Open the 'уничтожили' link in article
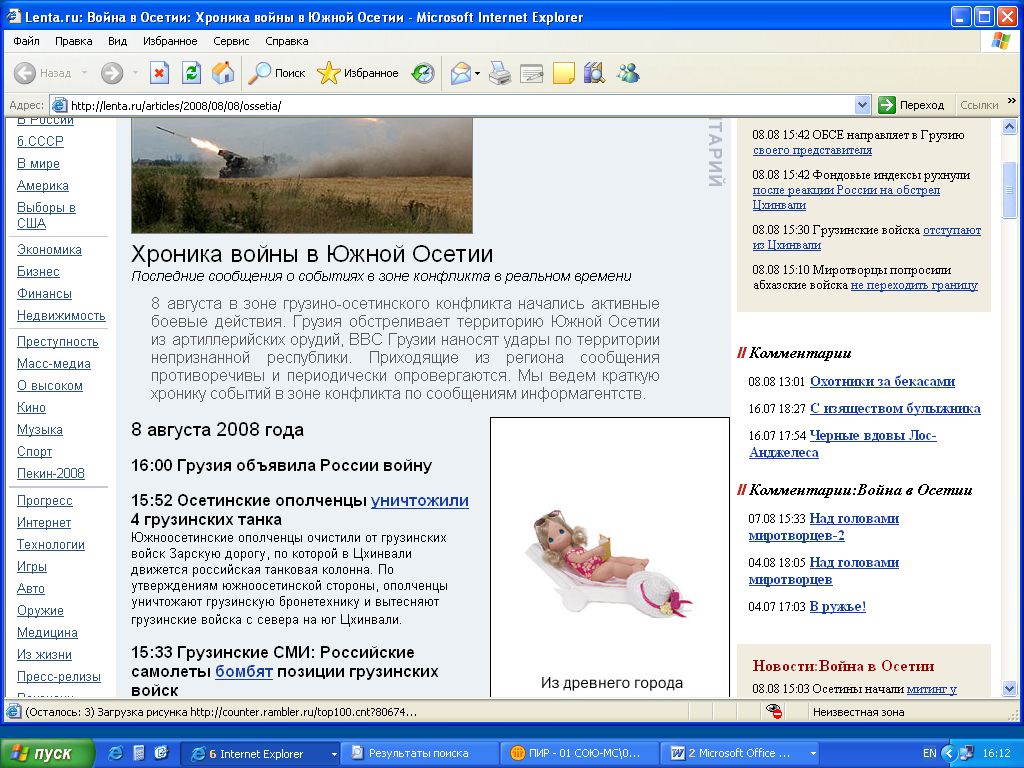This screenshot has height=768, width=1024. coord(419,501)
